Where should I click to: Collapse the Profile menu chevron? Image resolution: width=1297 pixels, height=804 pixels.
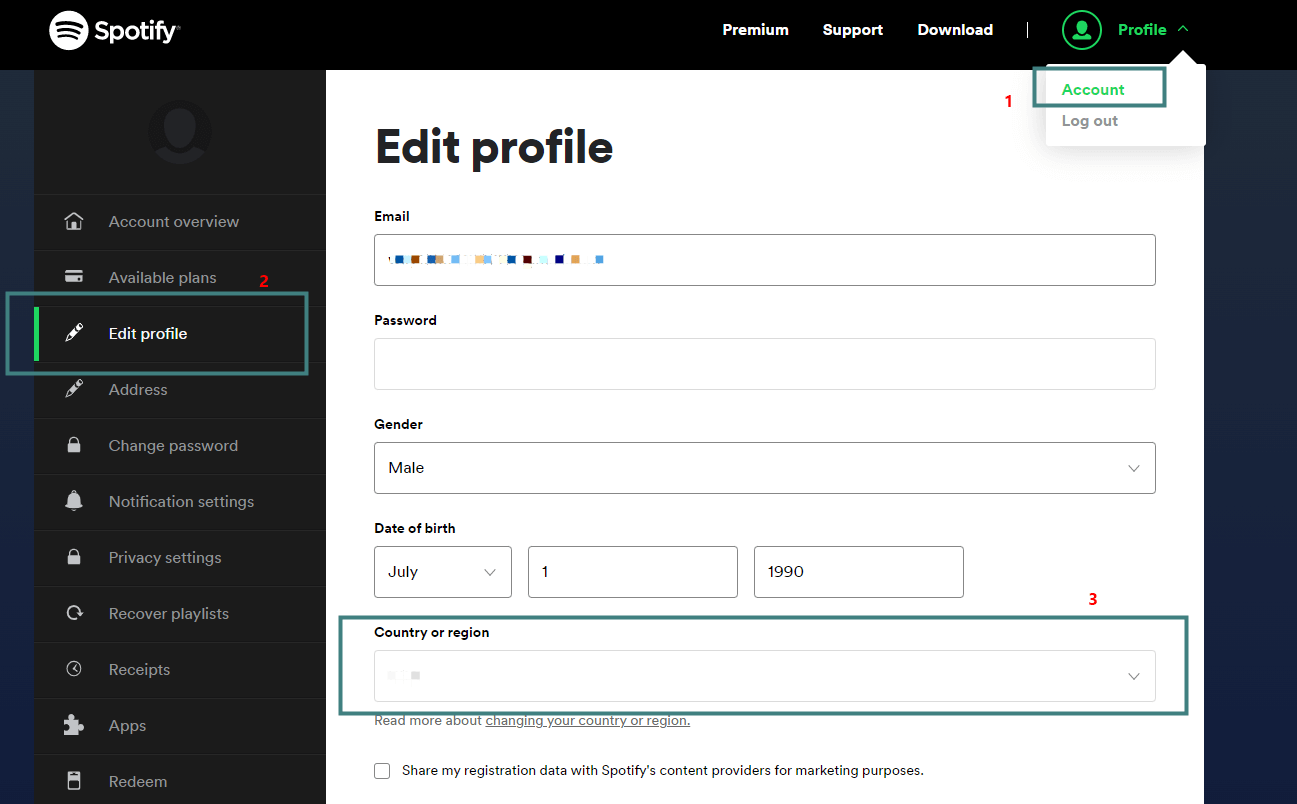pos(1184,29)
